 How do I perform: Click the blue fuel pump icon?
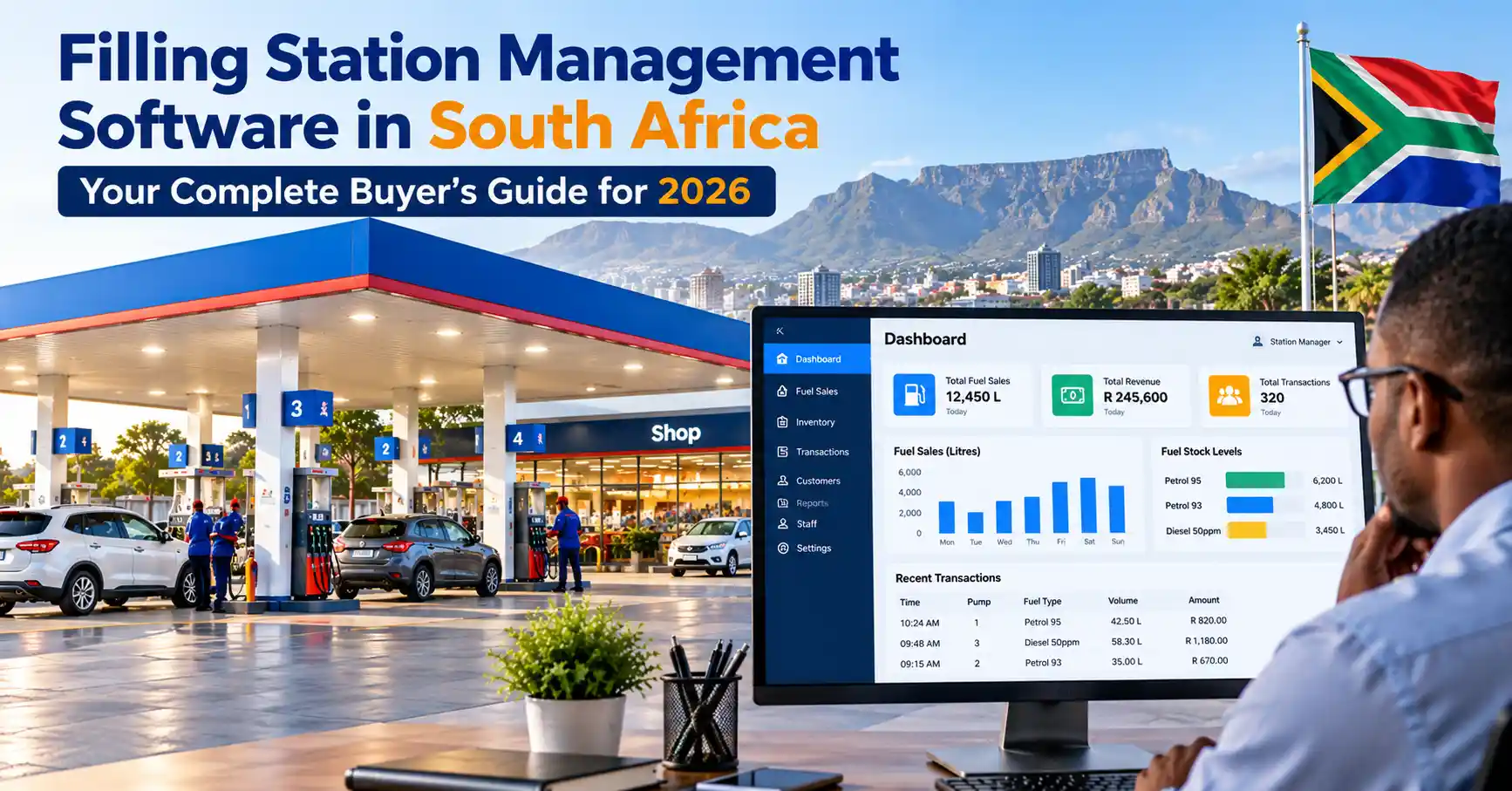pyautogui.click(x=914, y=395)
